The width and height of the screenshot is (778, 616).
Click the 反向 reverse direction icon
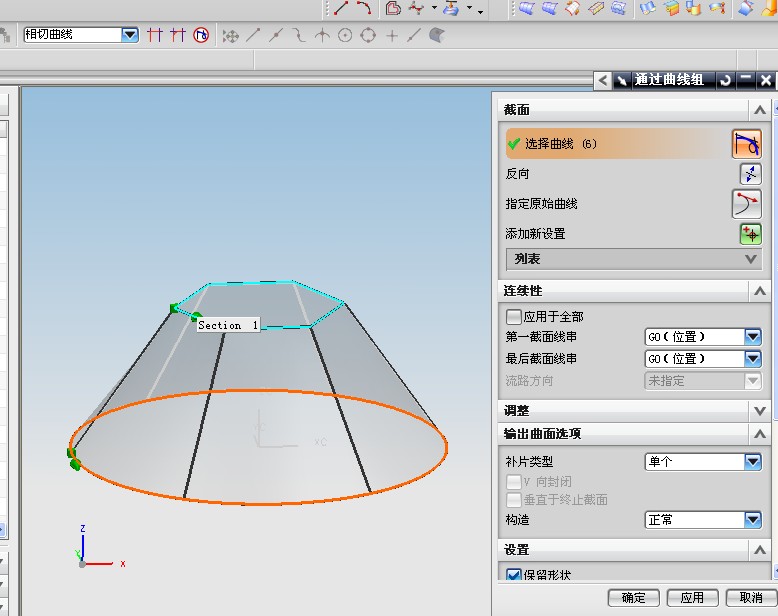(x=751, y=174)
